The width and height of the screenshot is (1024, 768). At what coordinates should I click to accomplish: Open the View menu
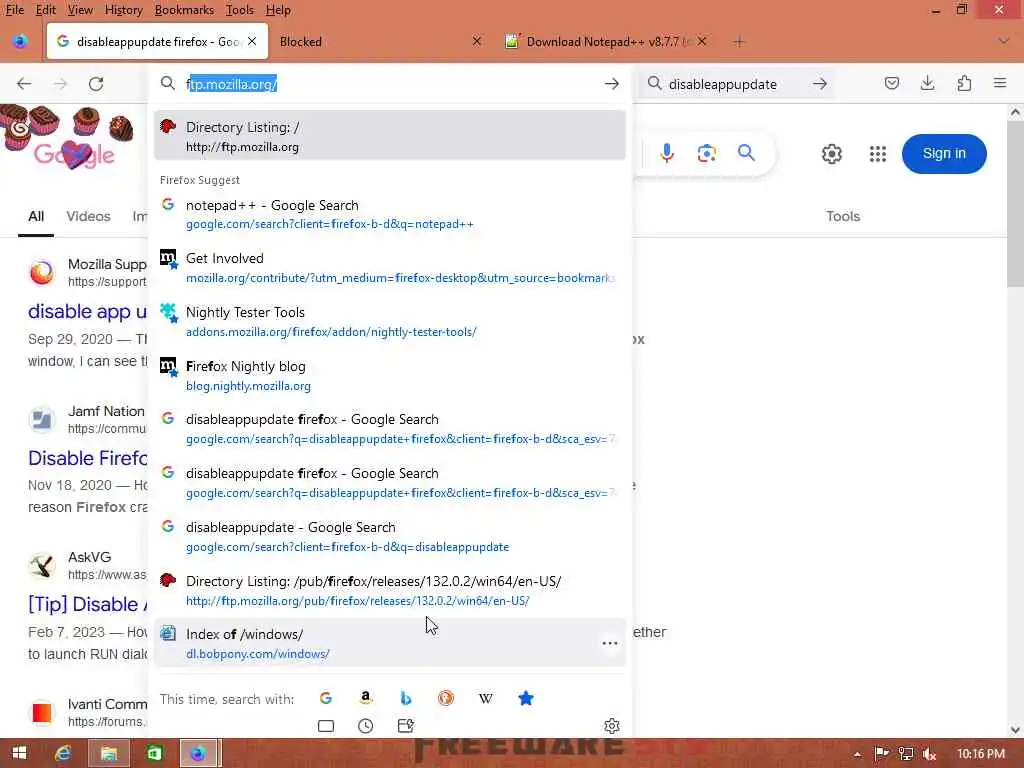point(80,10)
